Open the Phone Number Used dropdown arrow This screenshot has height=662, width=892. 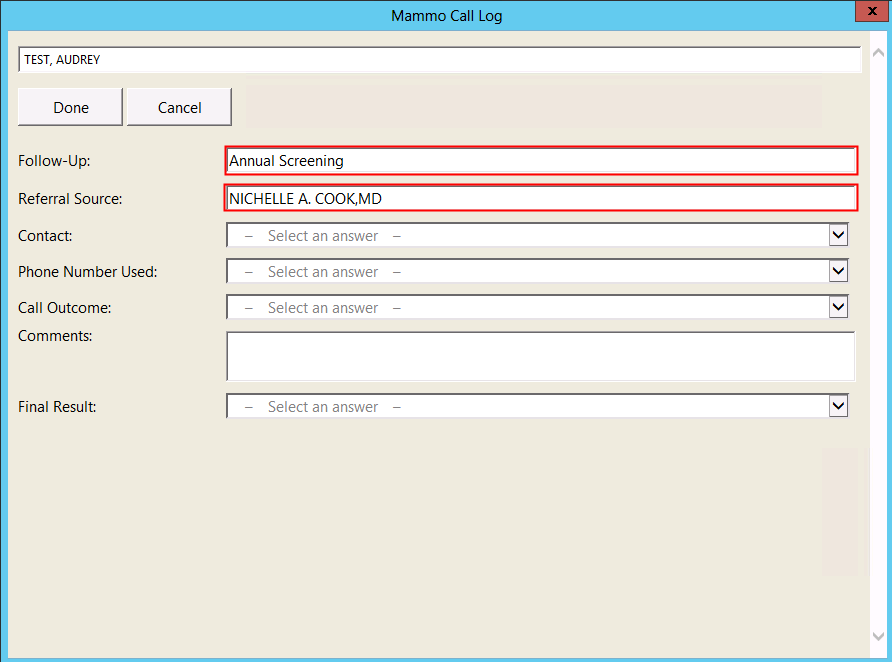tap(838, 272)
